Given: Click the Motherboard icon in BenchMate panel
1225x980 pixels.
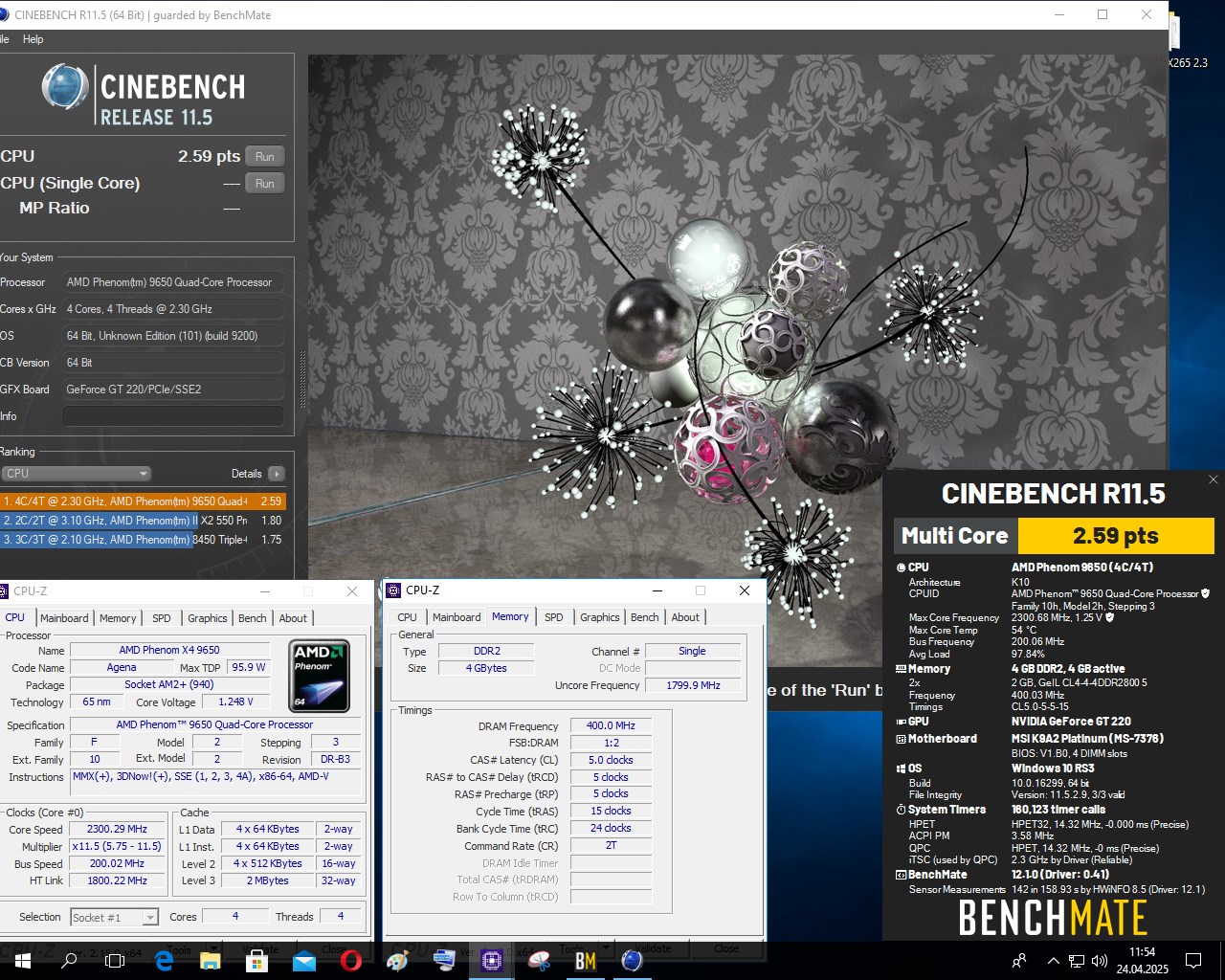Looking at the screenshot, I should click(x=901, y=739).
